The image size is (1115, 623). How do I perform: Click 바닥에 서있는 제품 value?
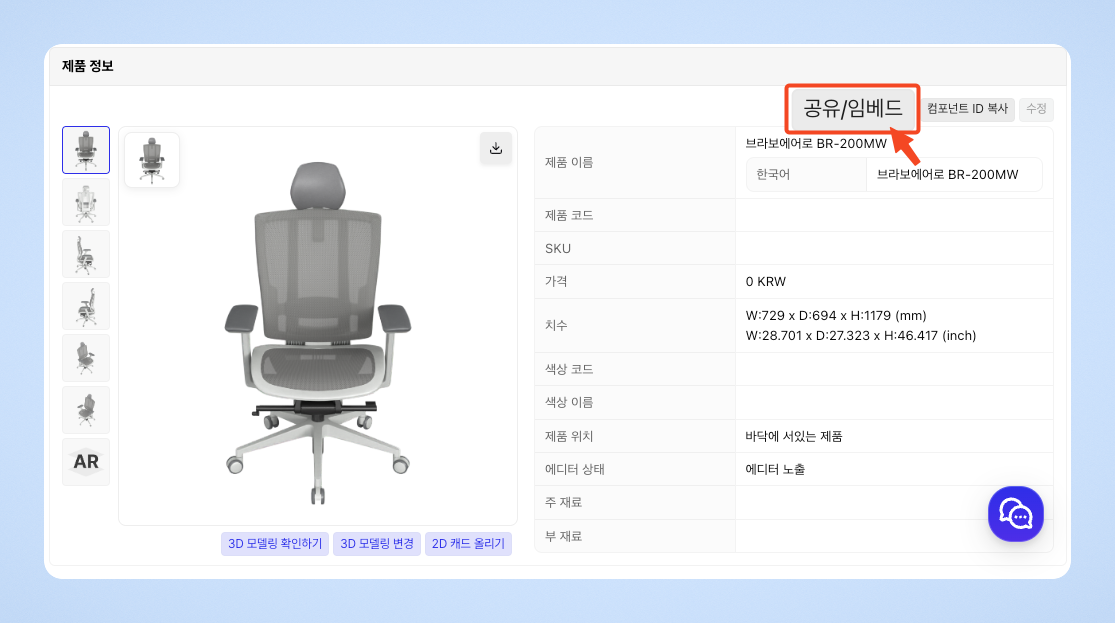794,436
